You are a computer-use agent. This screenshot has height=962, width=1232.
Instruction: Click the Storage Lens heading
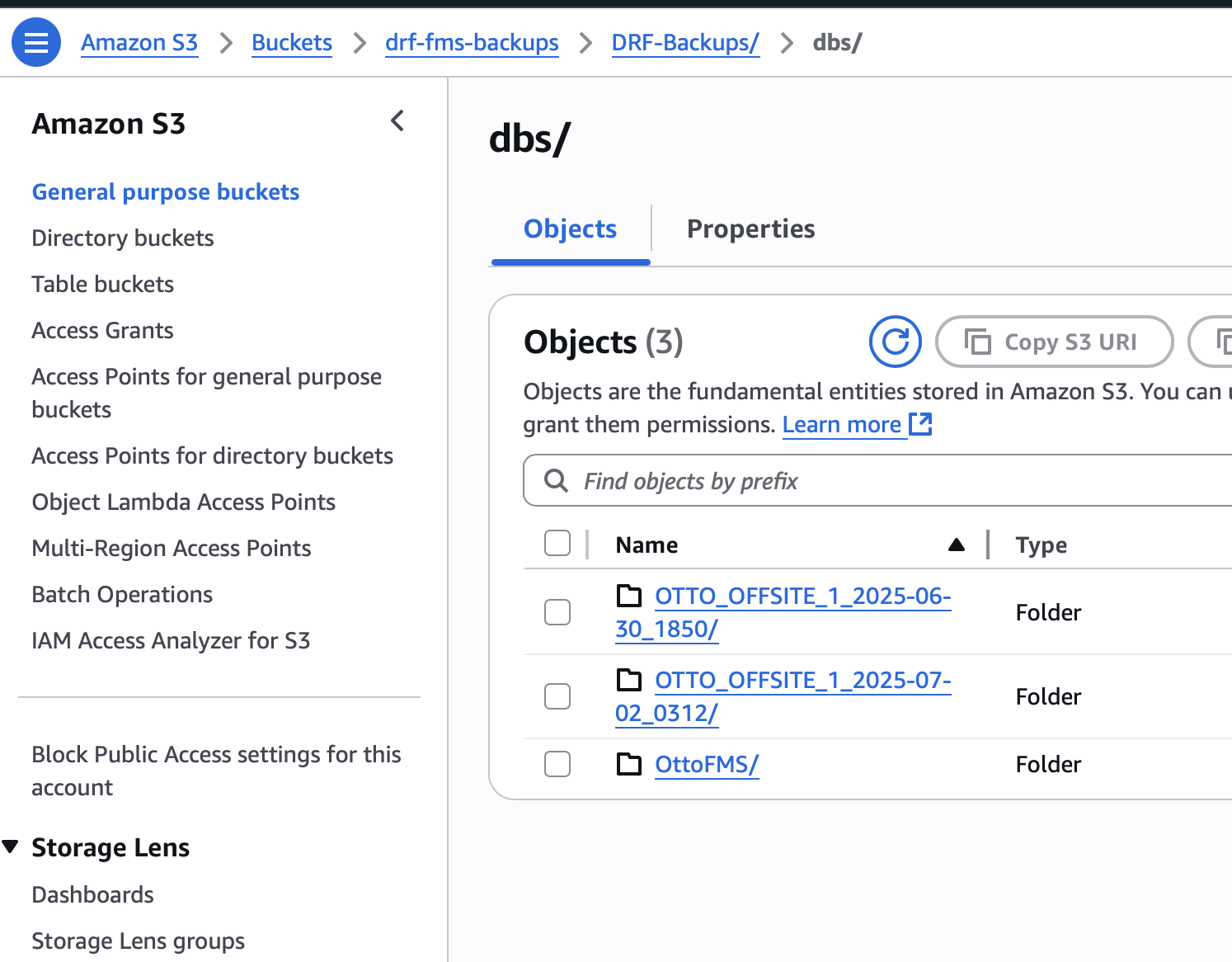tap(111, 847)
